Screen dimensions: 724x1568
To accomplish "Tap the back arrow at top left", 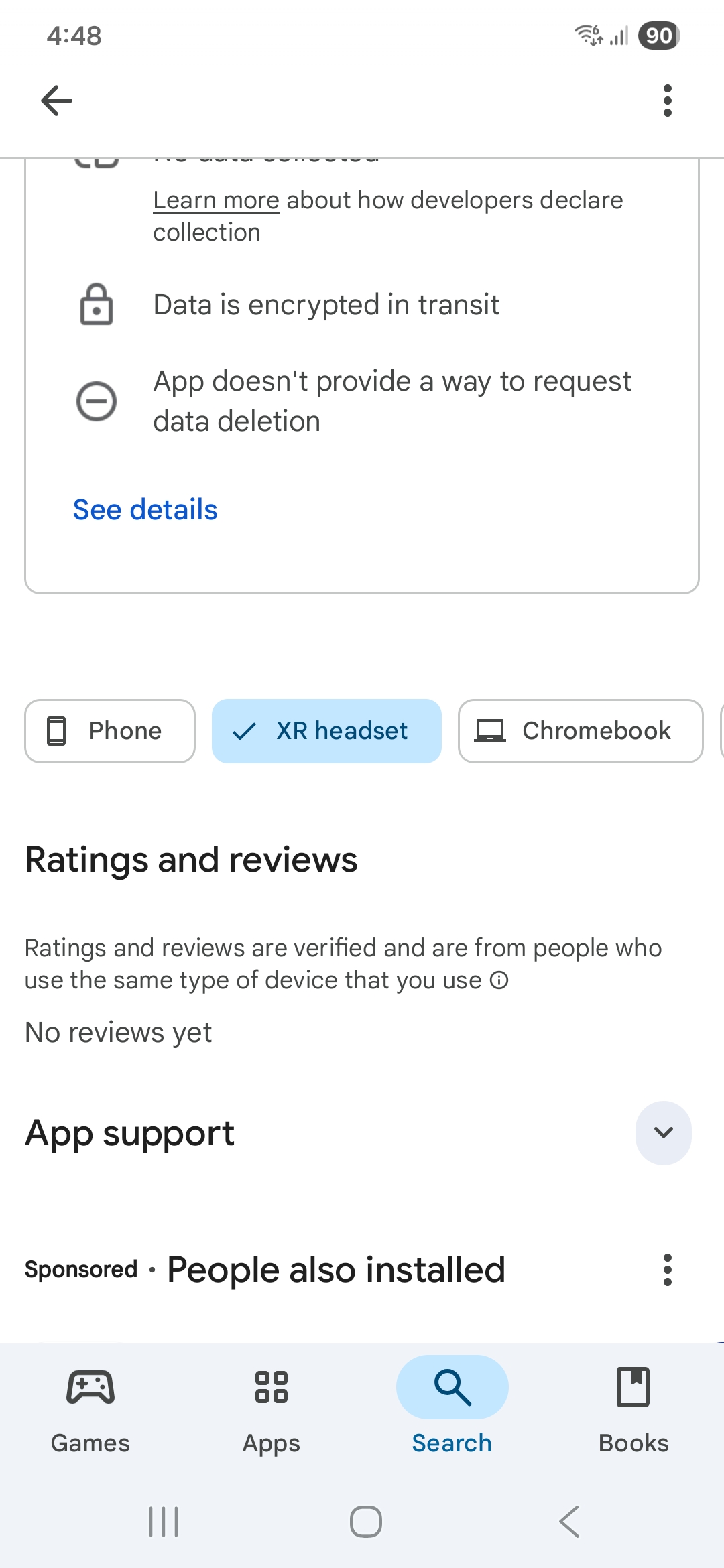I will 56,100.
